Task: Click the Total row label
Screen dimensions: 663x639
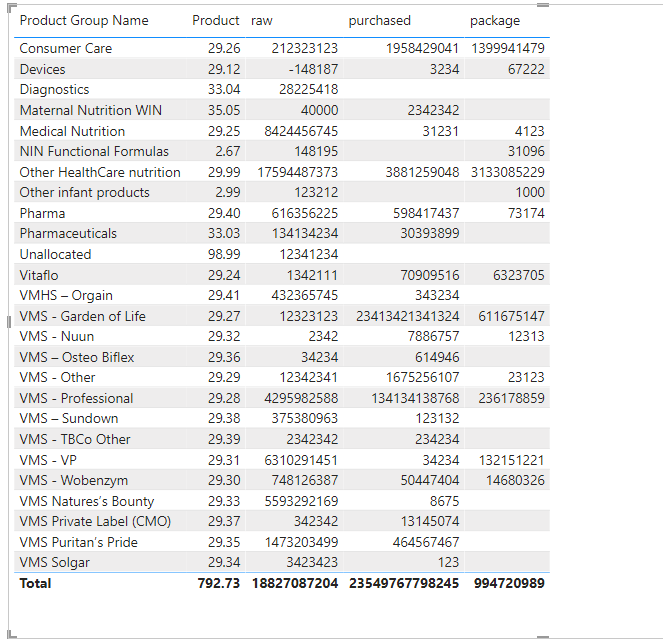Action: click(x=35, y=584)
